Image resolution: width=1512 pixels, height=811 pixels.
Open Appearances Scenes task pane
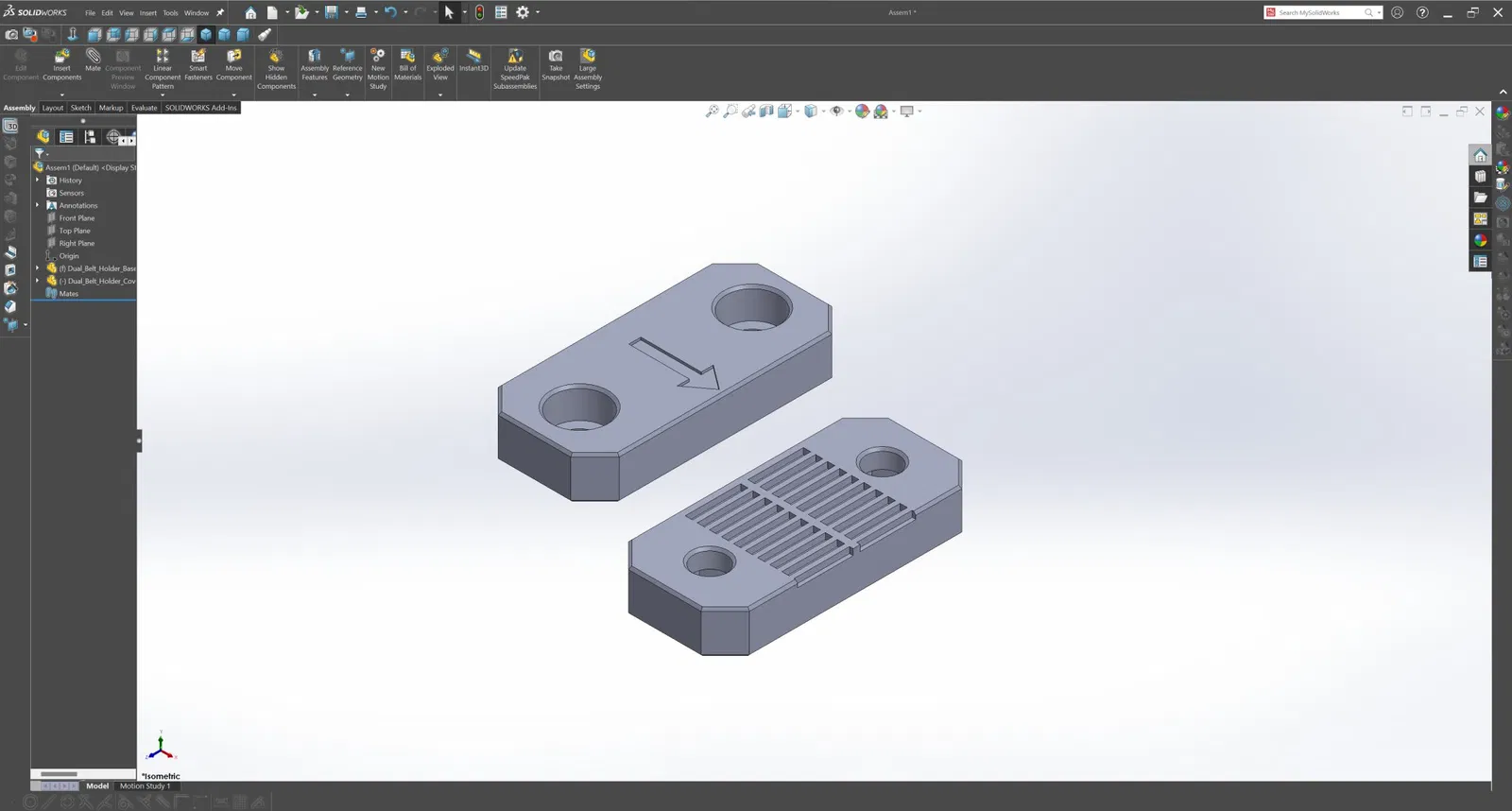[x=1481, y=240]
